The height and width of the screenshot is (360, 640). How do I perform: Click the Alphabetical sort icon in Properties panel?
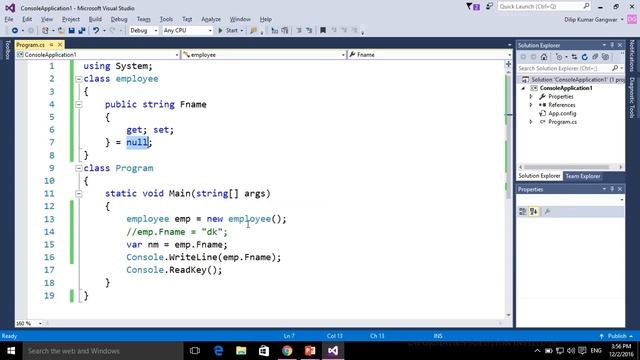(x=533, y=211)
